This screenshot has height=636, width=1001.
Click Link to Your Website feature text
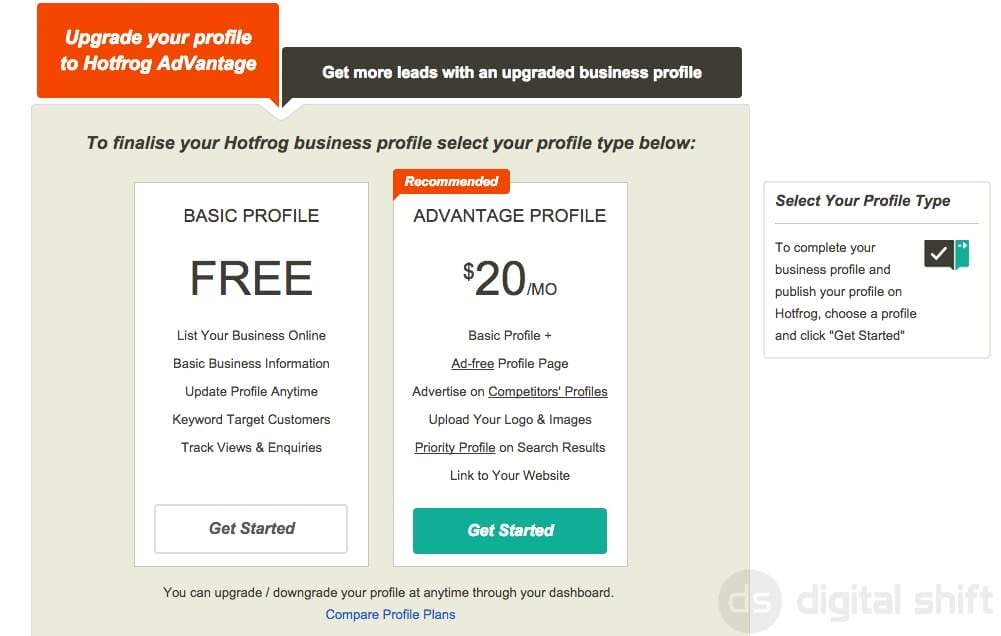coord(510,476)
